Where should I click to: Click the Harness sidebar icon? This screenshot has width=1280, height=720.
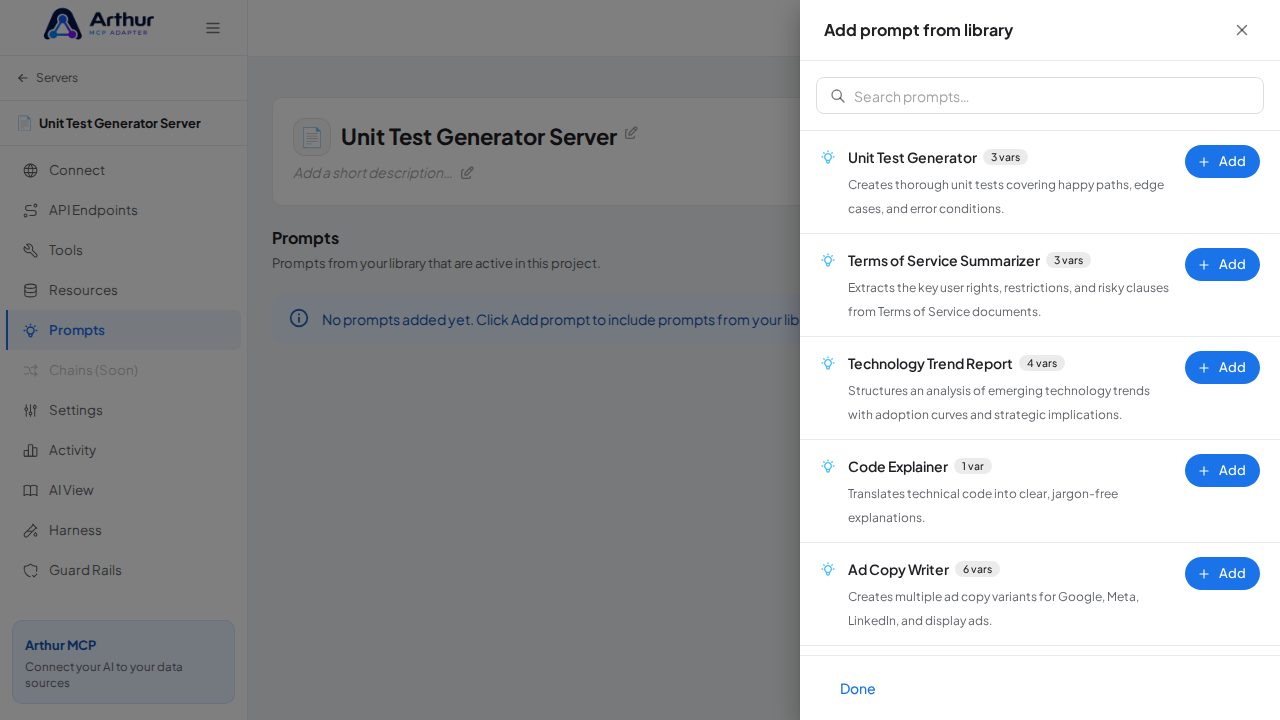pos(30,530)
